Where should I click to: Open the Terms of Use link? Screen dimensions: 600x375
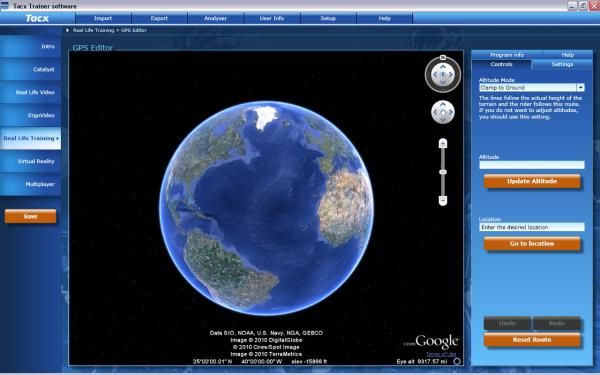pyautogui.click(x=441, y=354)
